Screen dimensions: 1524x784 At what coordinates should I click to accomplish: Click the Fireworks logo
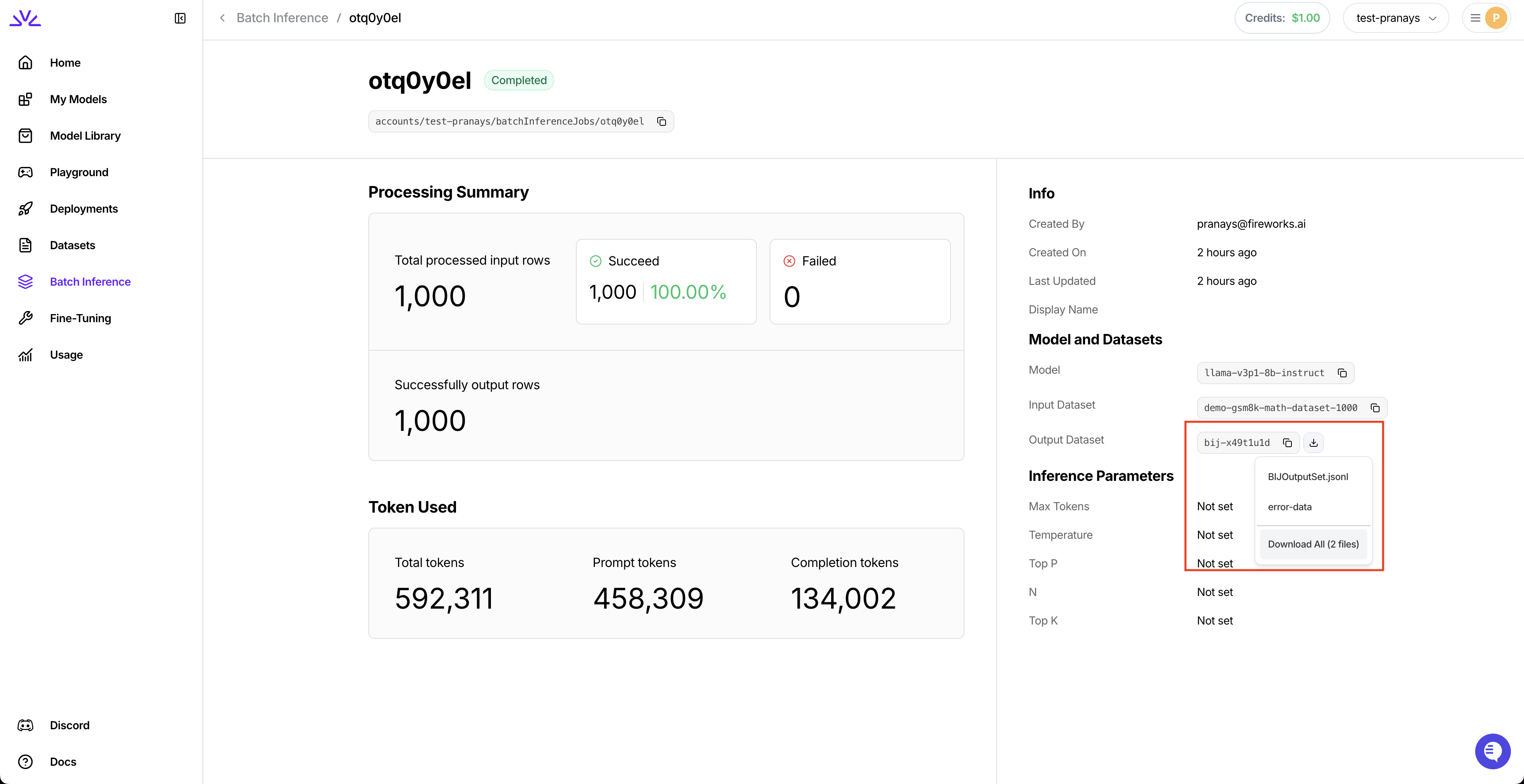click(25, 18)
